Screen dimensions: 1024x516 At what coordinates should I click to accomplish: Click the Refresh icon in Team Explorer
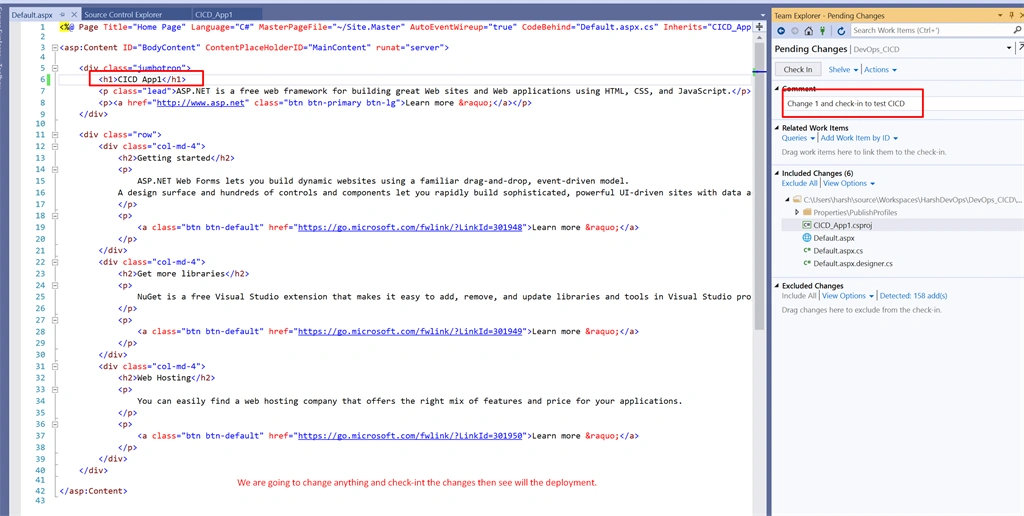[x=841, y=31]
